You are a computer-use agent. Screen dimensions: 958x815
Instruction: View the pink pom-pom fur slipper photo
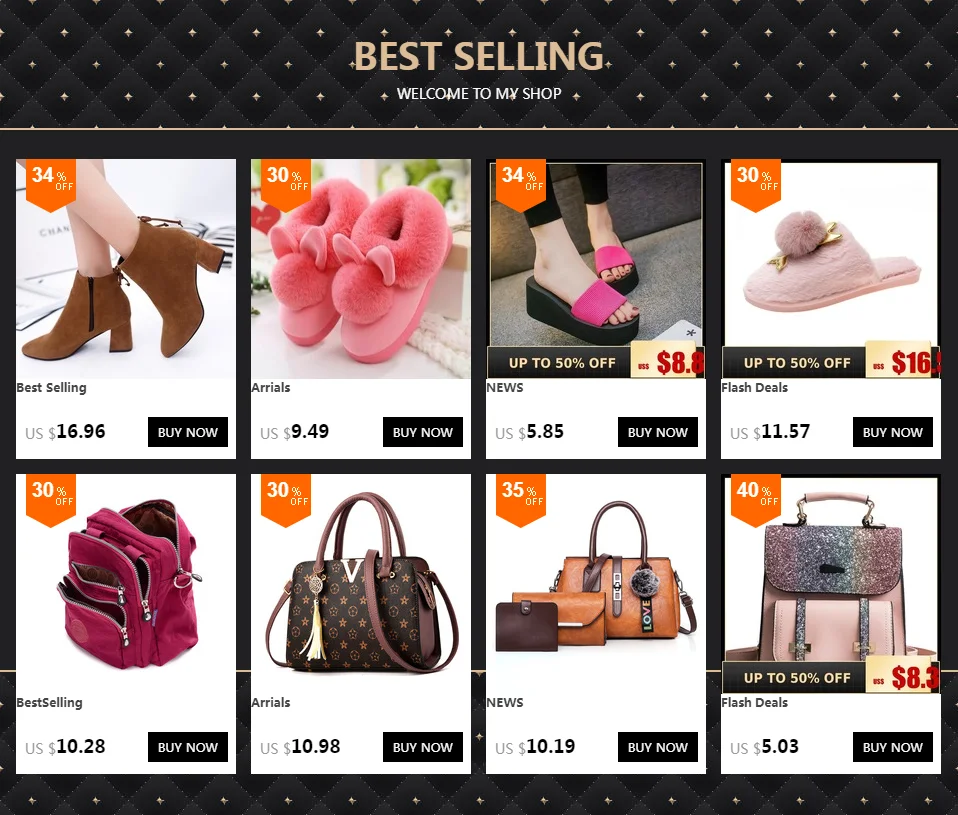pos(831,269)
